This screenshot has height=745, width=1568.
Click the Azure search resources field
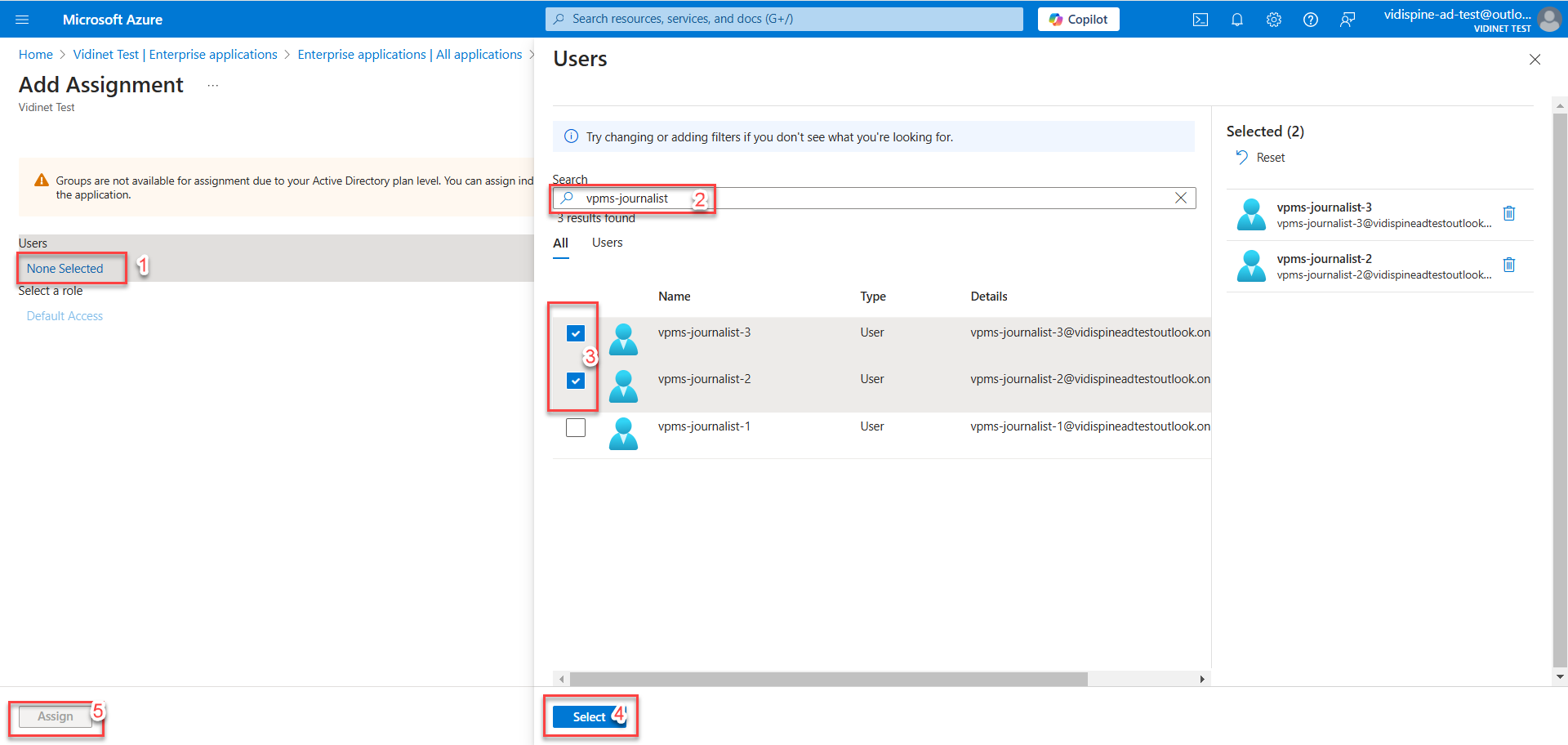tap(784, 19)
